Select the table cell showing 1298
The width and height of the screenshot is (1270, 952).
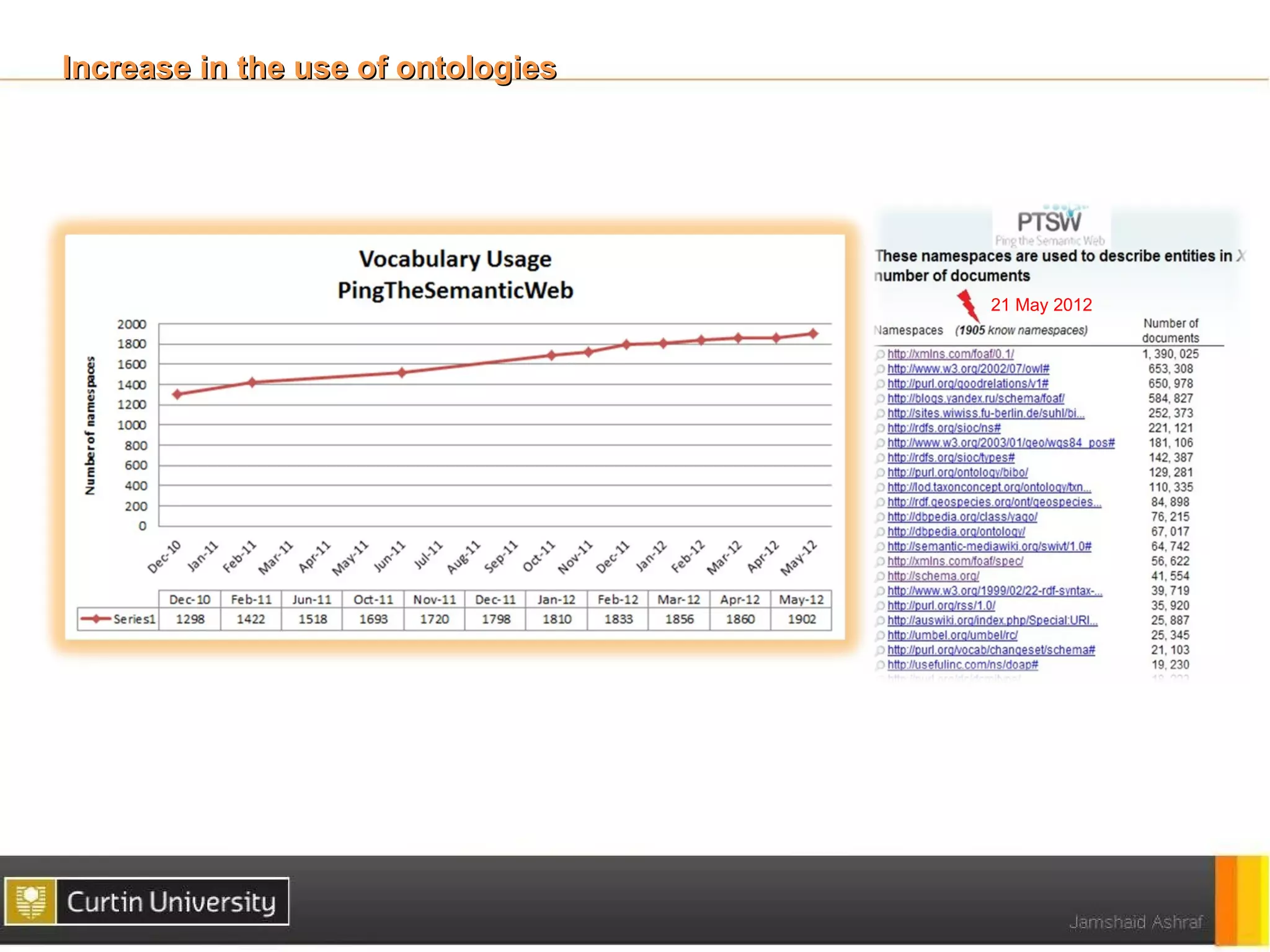coord(190,619)
